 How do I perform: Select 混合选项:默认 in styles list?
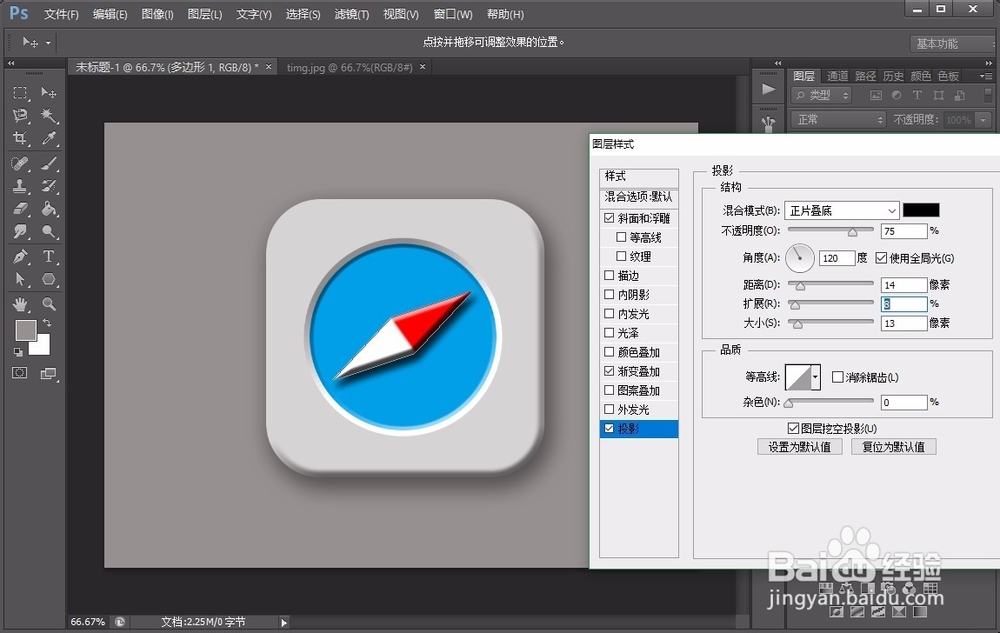638,197
